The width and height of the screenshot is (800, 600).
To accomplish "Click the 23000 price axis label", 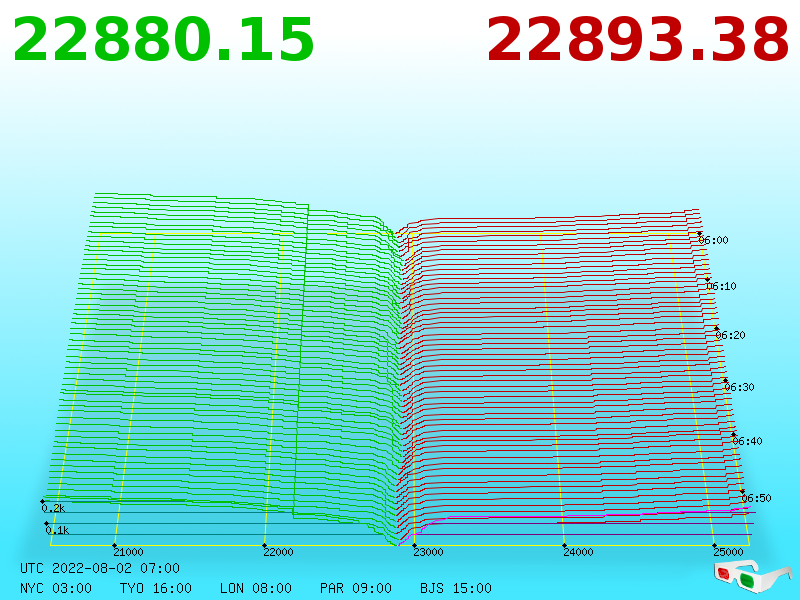I will (428, 552).
